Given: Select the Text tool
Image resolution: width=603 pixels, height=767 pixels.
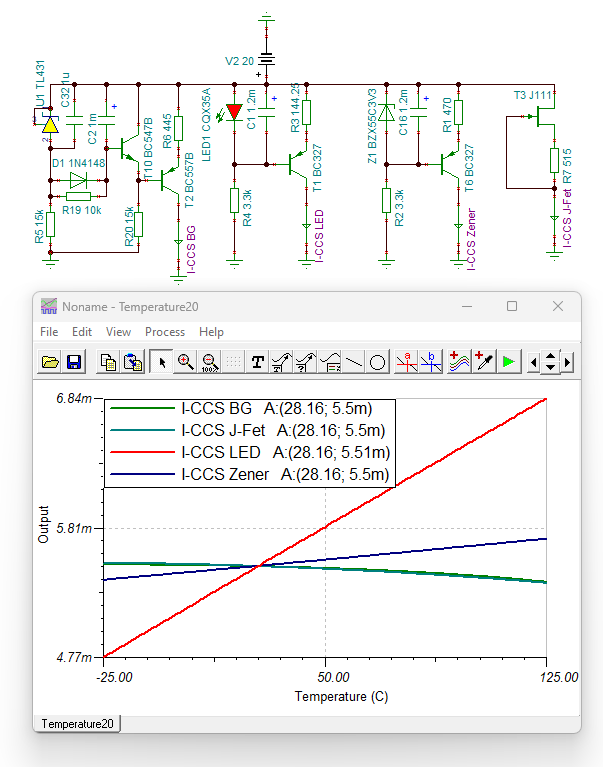Looking at the screenshot, I should click(x=258, y=362).
